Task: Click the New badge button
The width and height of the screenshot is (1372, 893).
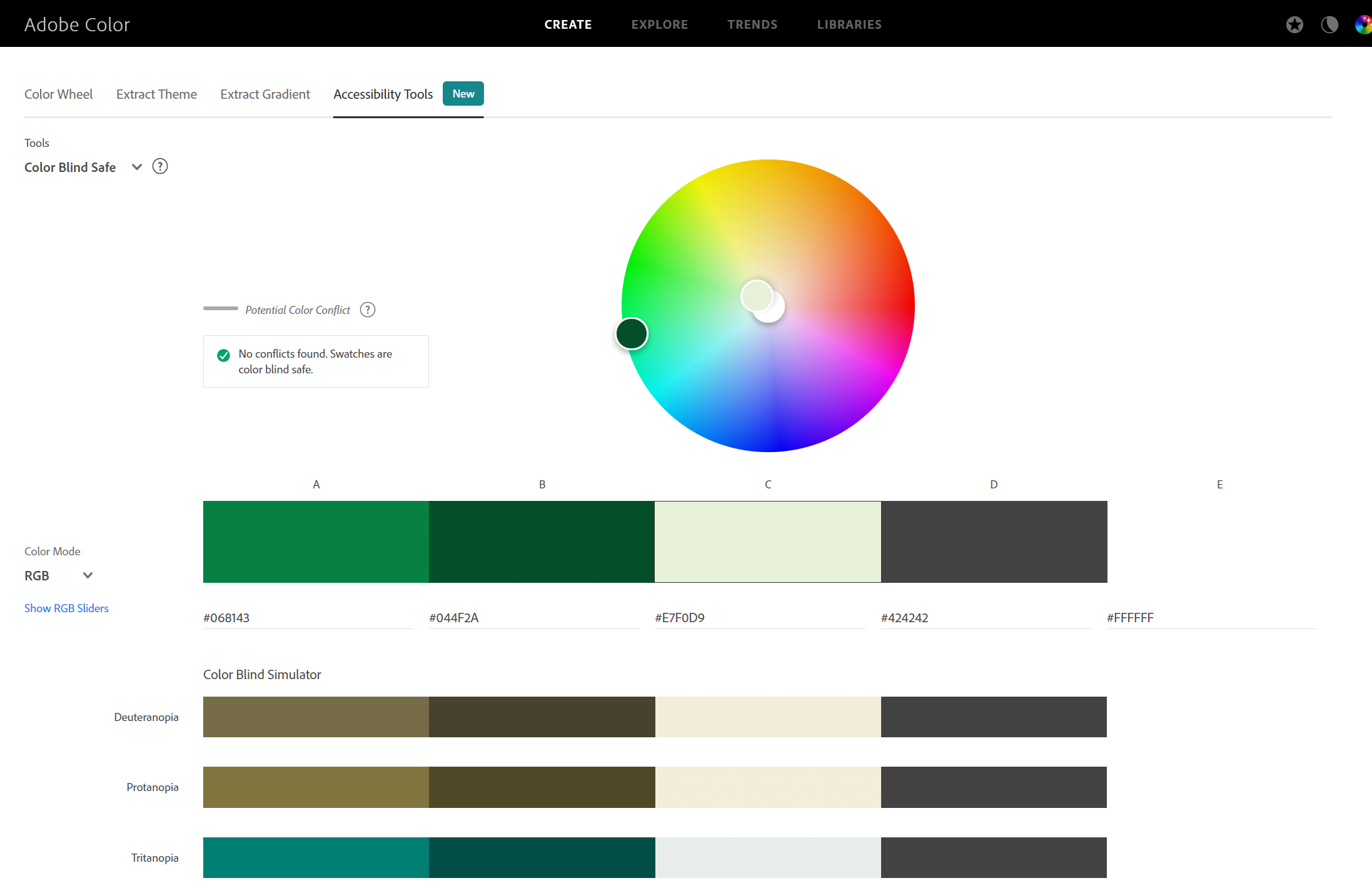Action: [x=463, y=93]
